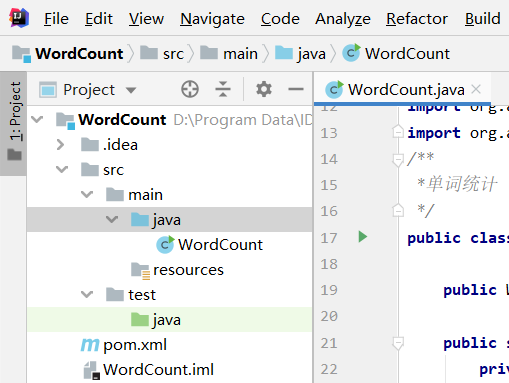509x383 pixels.
Task: Click line number 22 in gutter
Action: (329, 369)
